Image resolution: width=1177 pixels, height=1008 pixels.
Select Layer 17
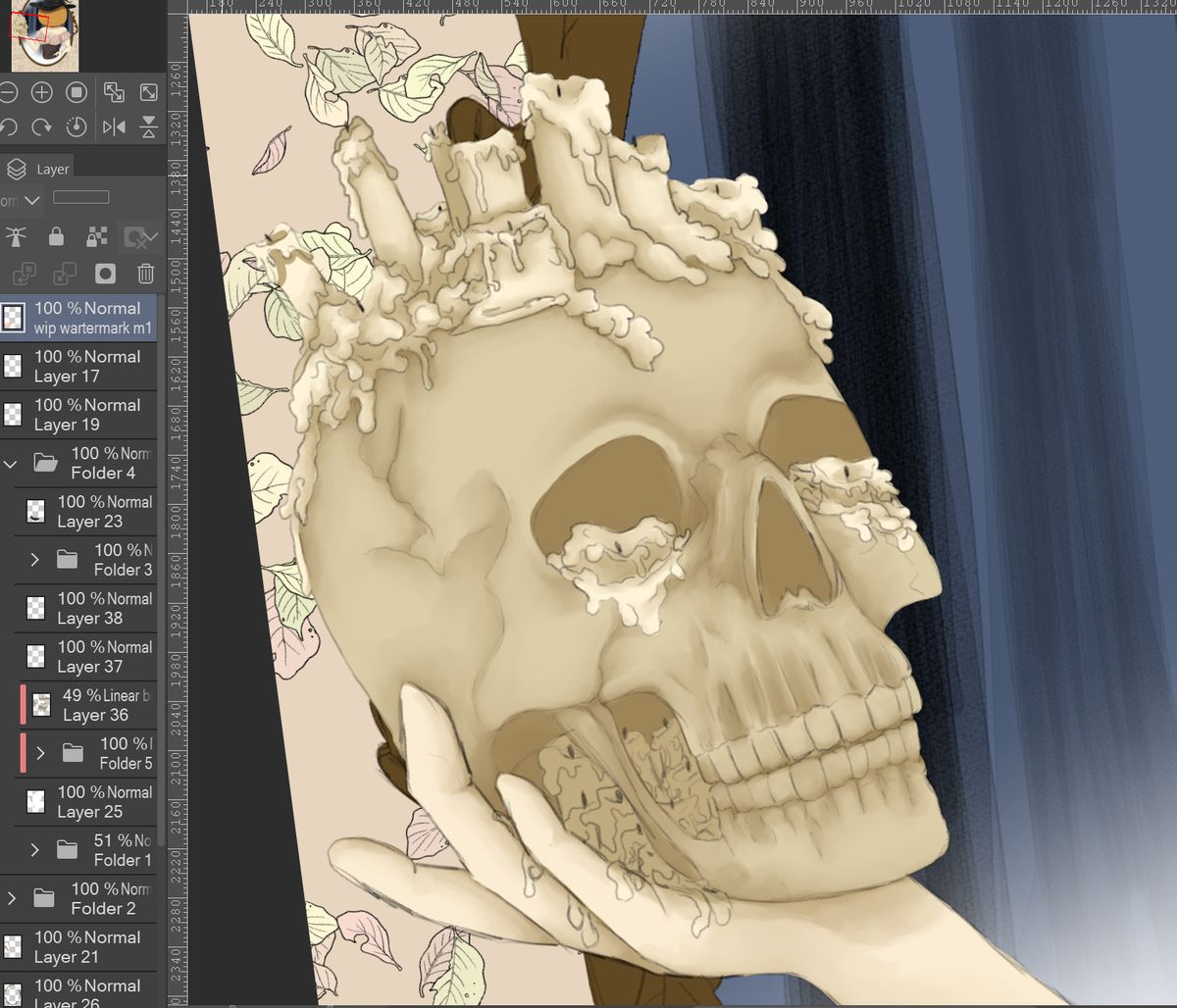78,366
